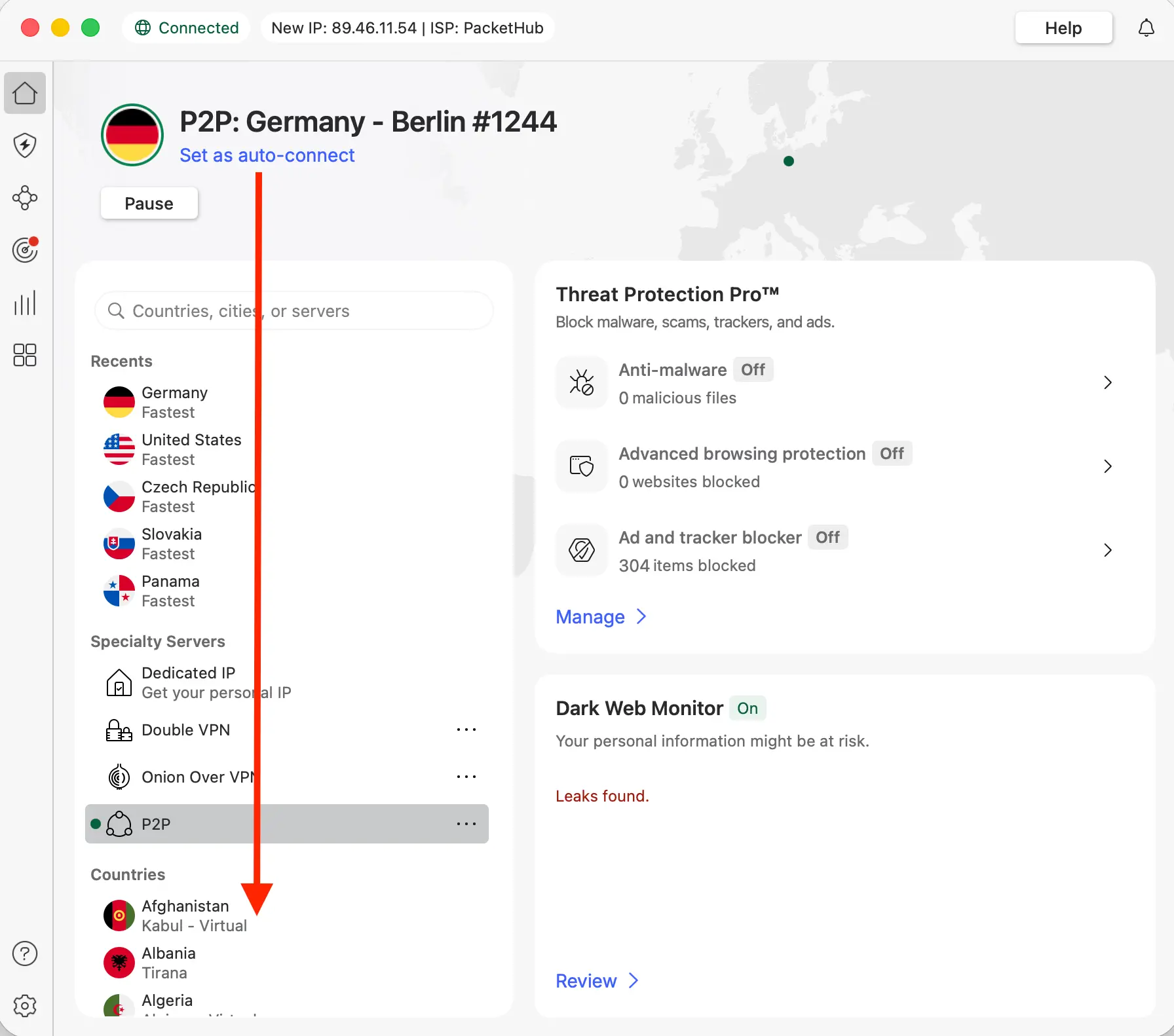View speed statistics using the bar chart icon
The image size is (1174, 1036).
[24, 303]
